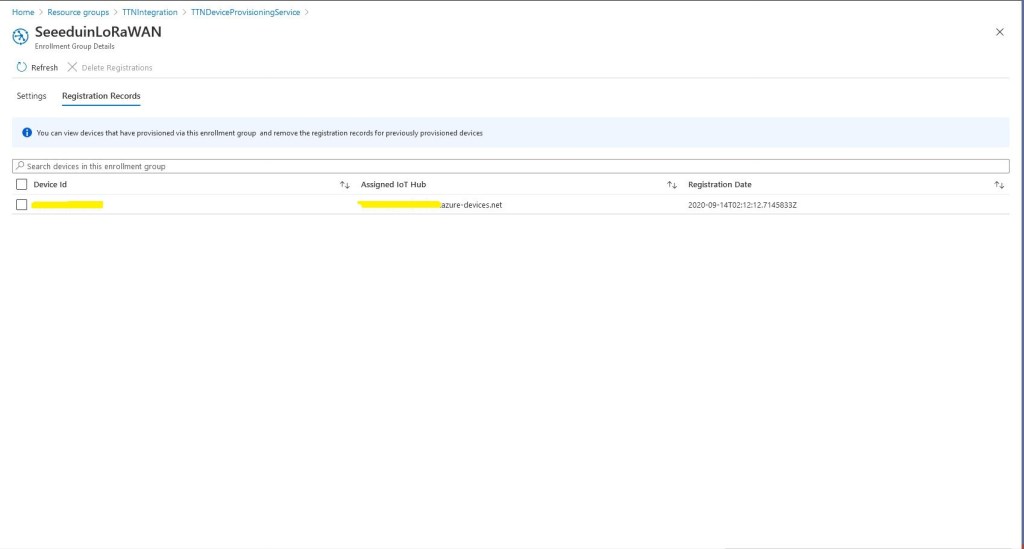Open Resource groups breadcrumb link
The width and height of the screenshot is (1024, 549).
(78, 12)
